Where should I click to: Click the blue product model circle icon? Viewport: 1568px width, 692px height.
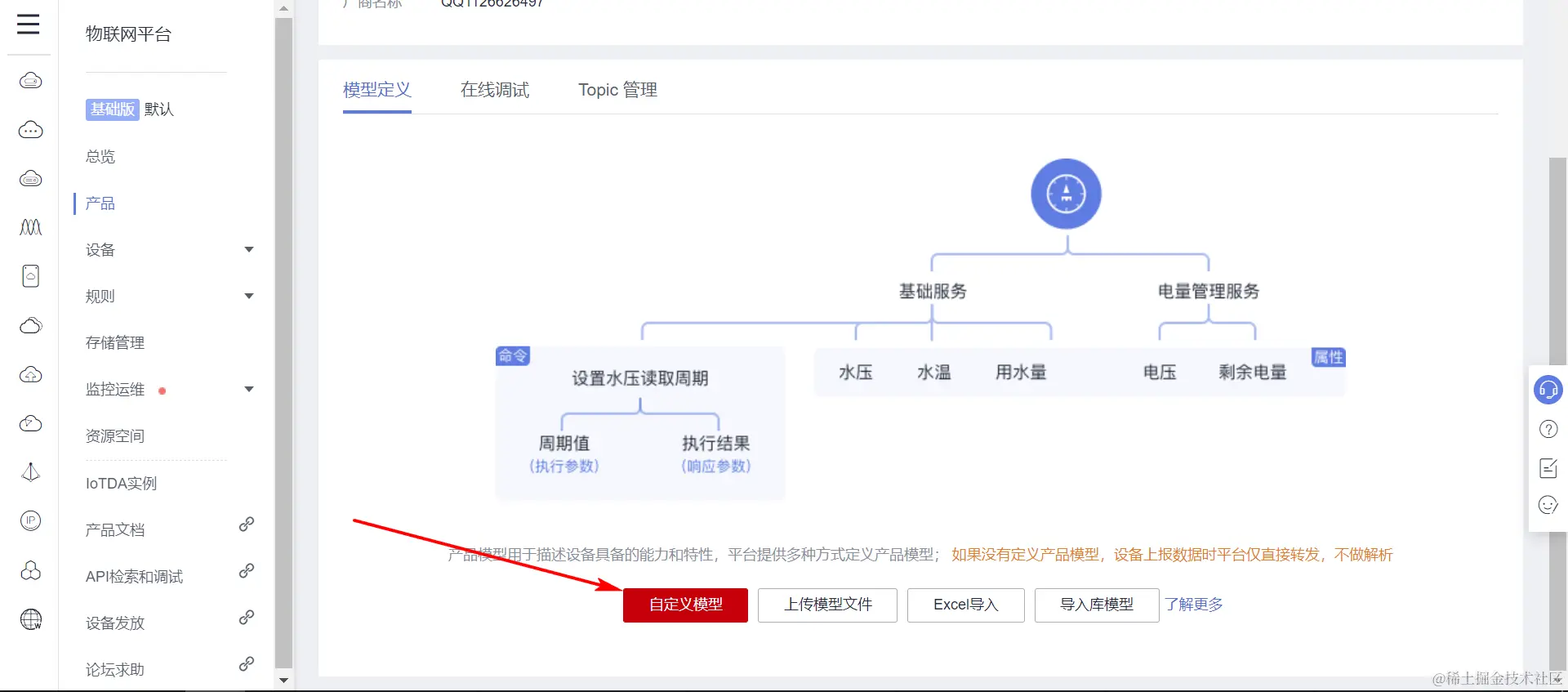(1066, 194)
